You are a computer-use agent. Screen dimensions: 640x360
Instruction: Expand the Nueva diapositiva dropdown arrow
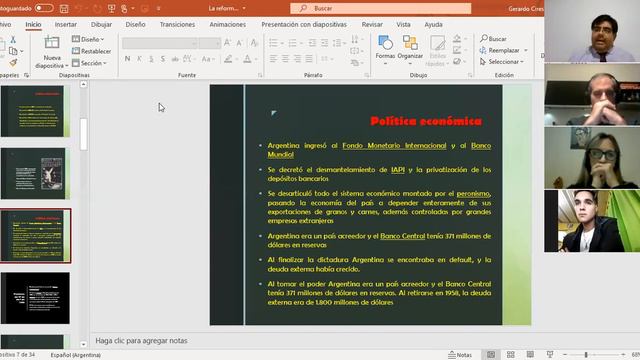(67, 66)
